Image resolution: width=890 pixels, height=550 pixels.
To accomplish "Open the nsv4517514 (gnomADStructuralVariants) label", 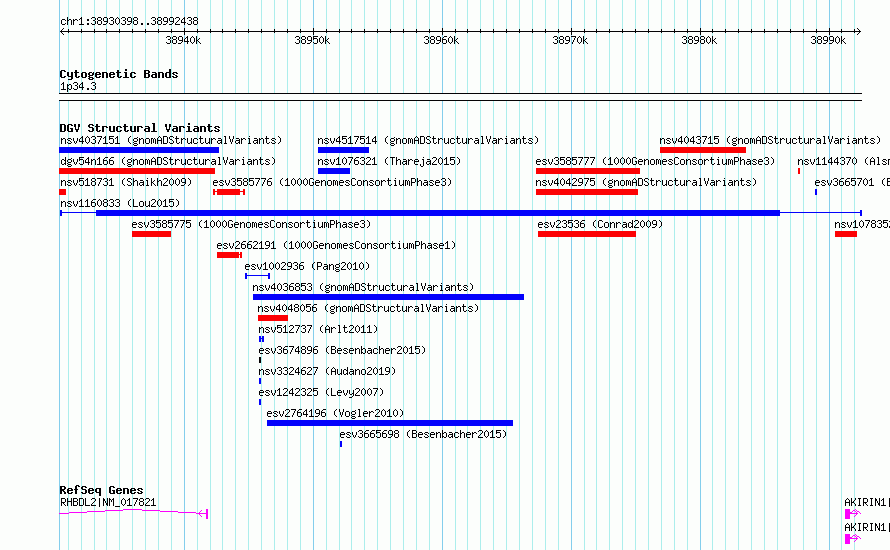I will 428,140.
